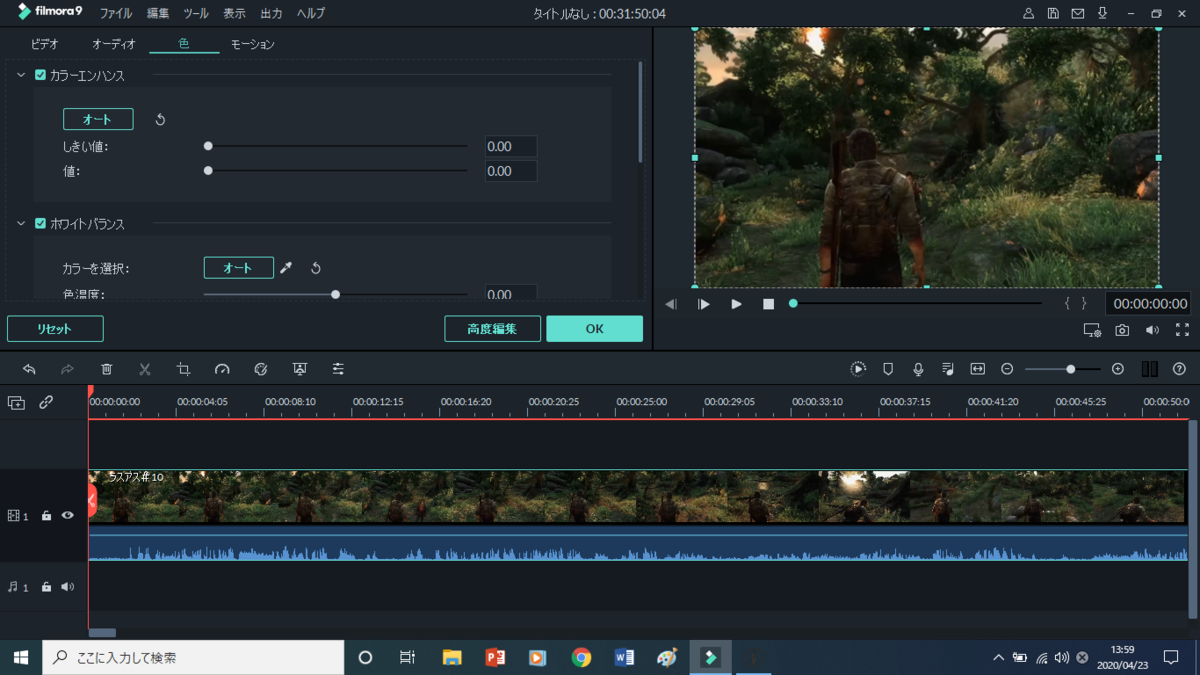Image resolution: width=1200 pixels, height=675 pixels.
Task: Pick color with the eyedropper tool
Action: click(286, 268)
